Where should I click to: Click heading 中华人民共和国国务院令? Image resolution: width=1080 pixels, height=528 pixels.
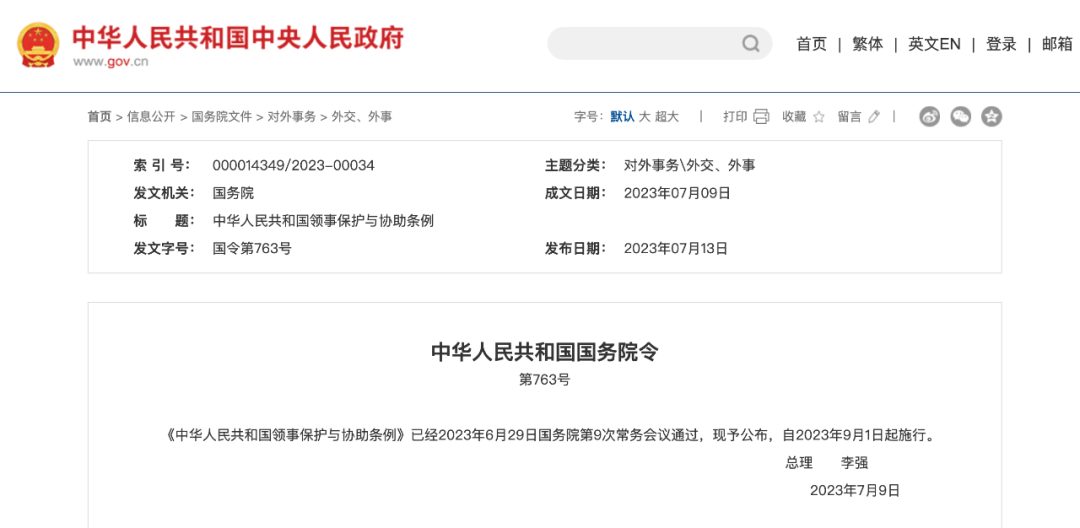[545, 352]
